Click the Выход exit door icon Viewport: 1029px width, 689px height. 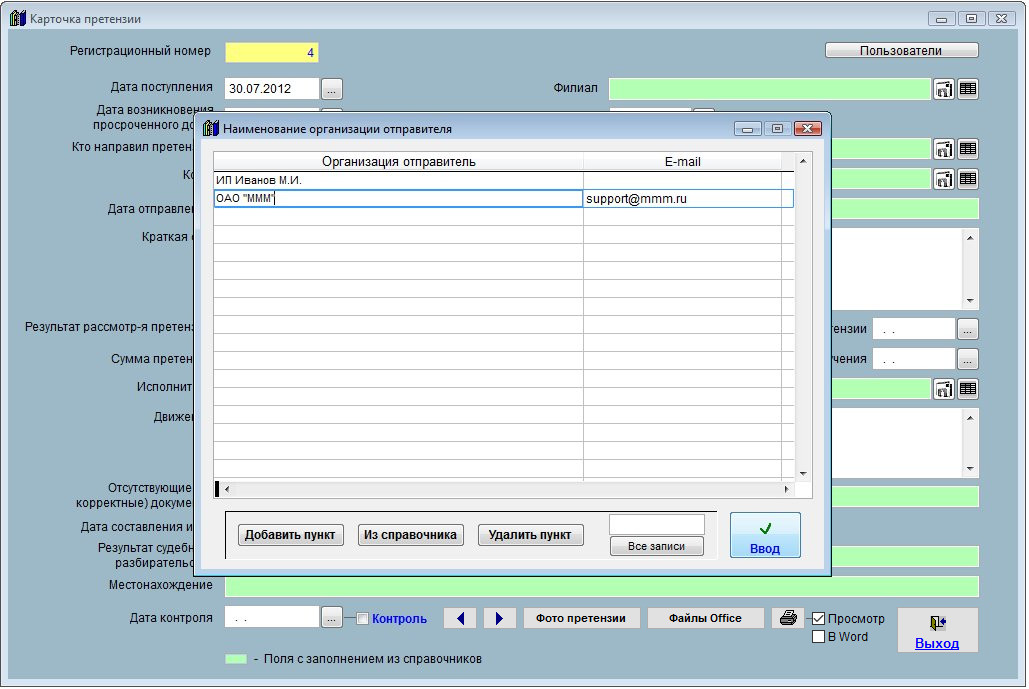coord(937,623)
